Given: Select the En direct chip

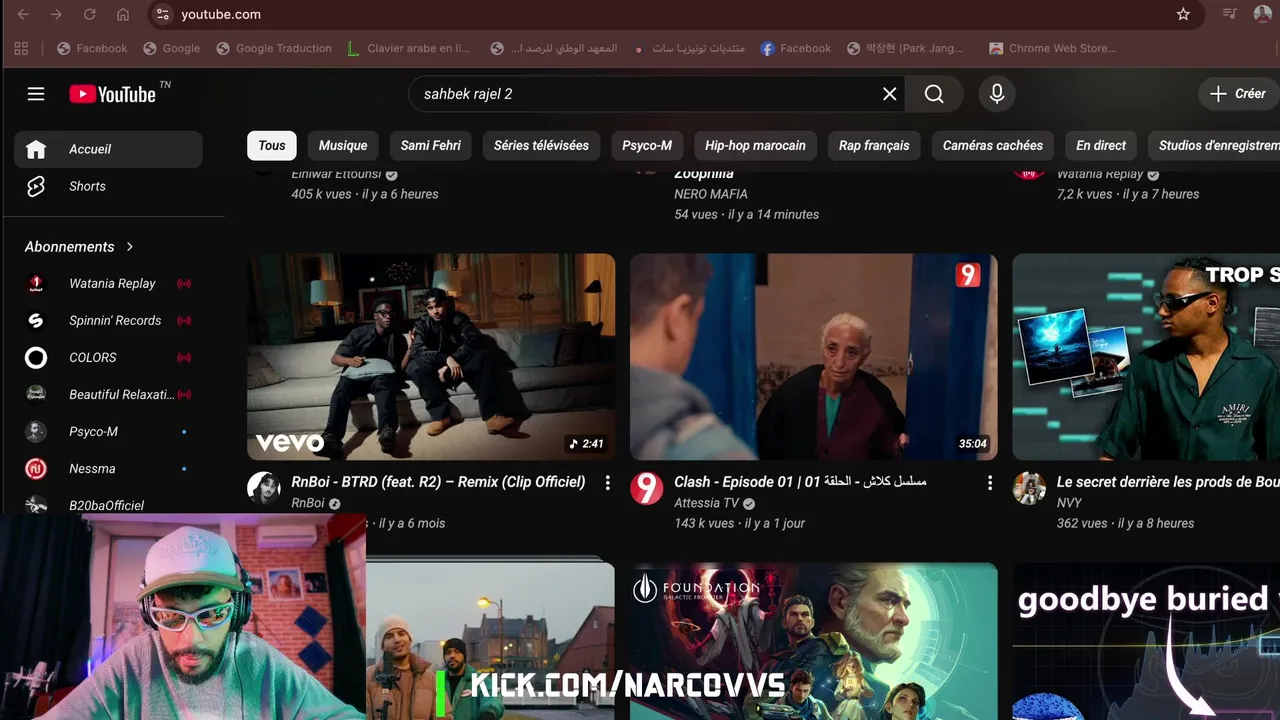Looking at the screenshot, I should pyautogui.click(x=1101, y=145).
